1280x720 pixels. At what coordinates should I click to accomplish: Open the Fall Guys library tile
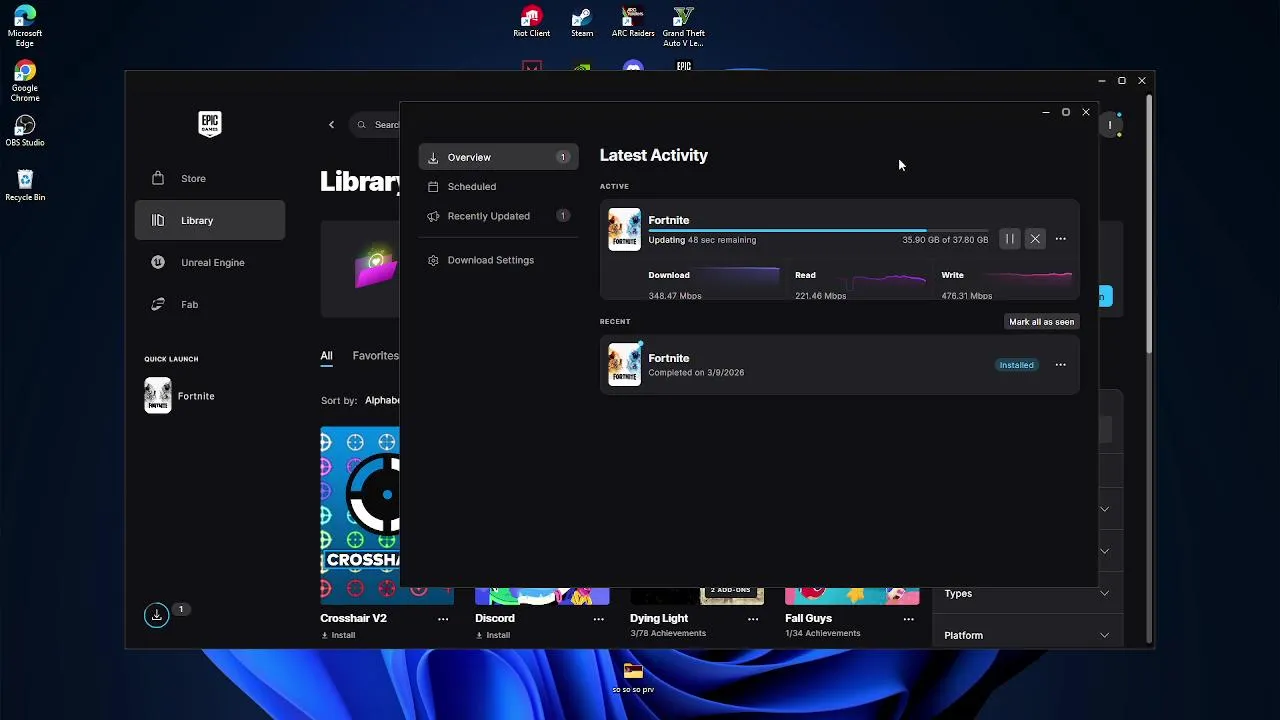[852, 597]
